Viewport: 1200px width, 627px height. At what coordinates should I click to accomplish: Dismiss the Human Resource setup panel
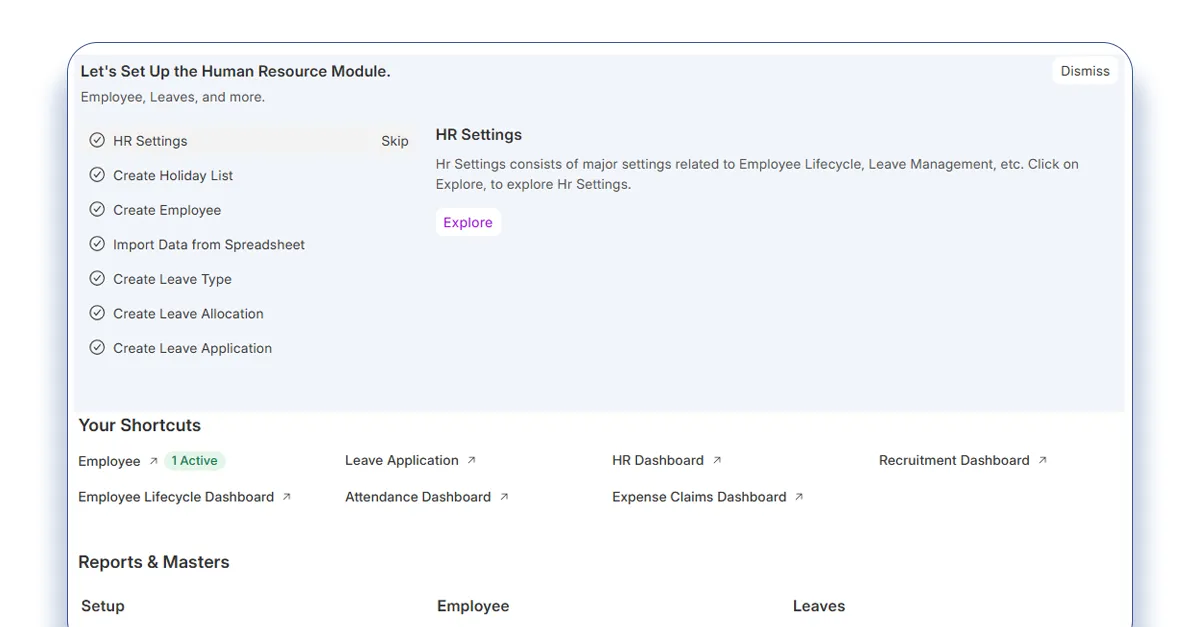pyautogui.click(x=1085, y=71)
